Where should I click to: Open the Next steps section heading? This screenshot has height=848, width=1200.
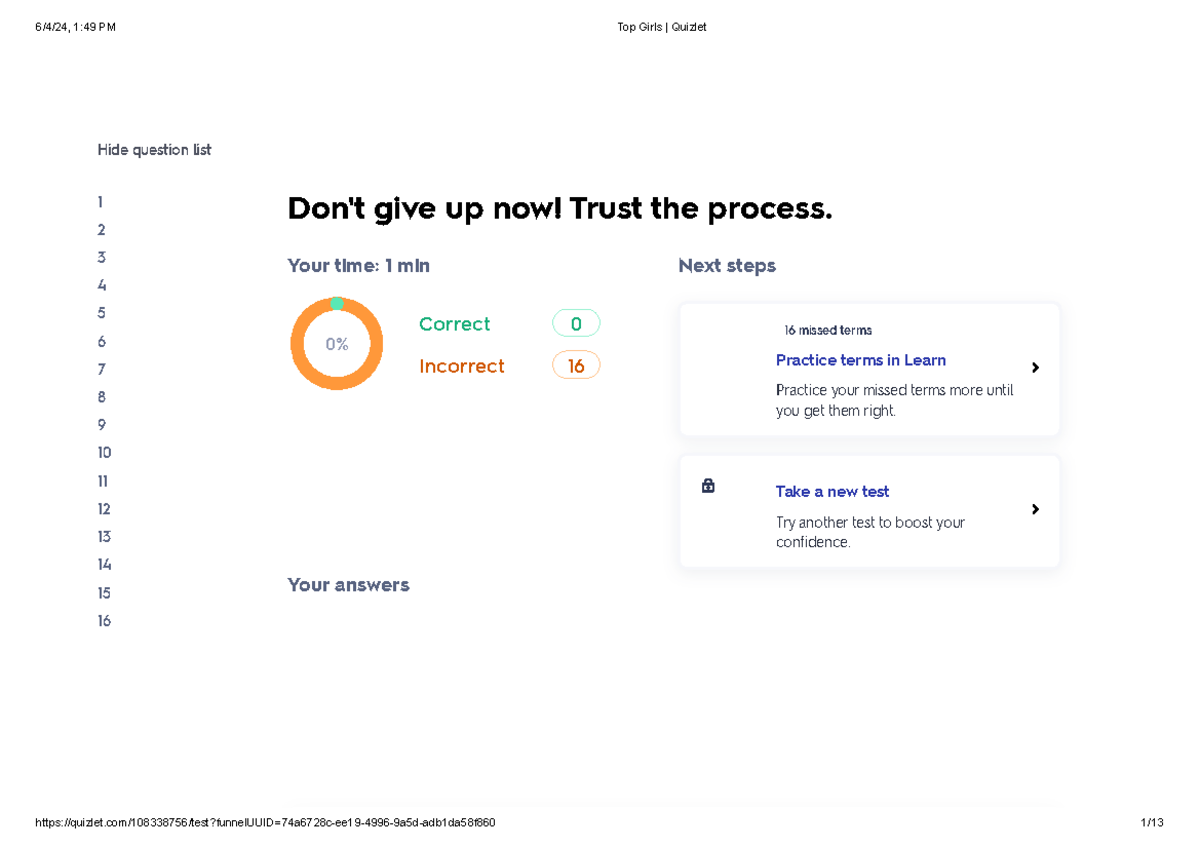pyautogui.click(x=727, y=265)
